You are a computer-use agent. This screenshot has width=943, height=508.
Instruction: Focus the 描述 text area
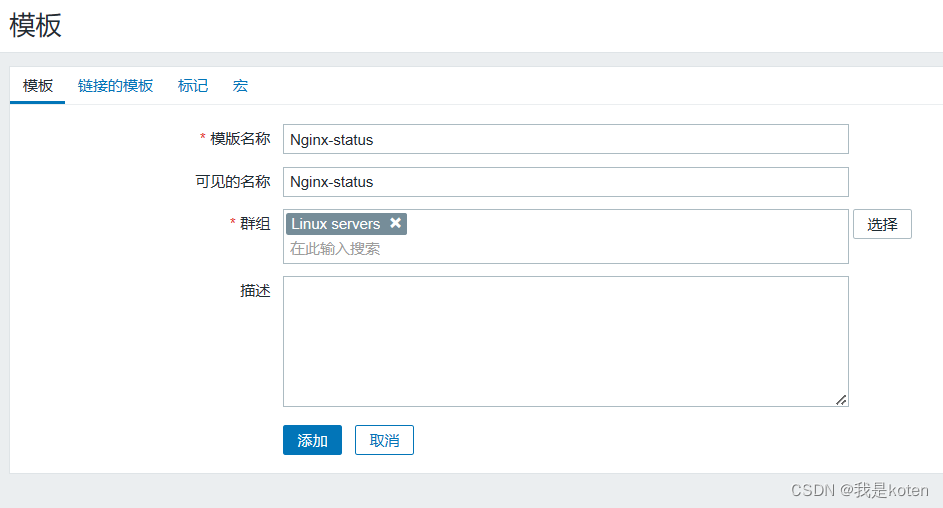[565, 341]
